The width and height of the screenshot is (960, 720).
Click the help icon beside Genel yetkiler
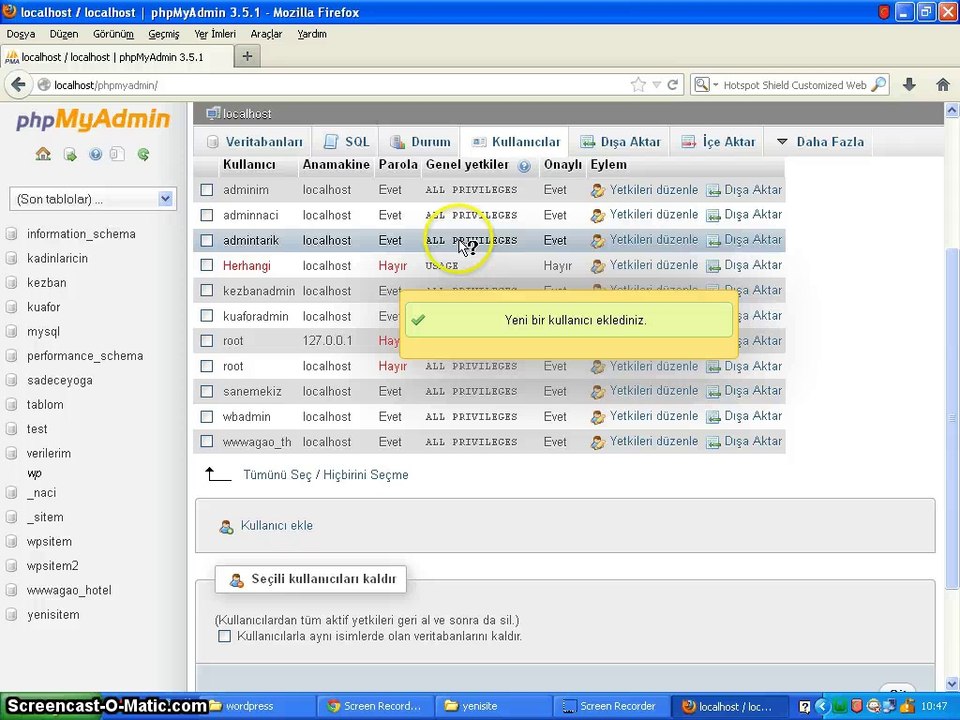pyautogui.click(x=524, y=165)
